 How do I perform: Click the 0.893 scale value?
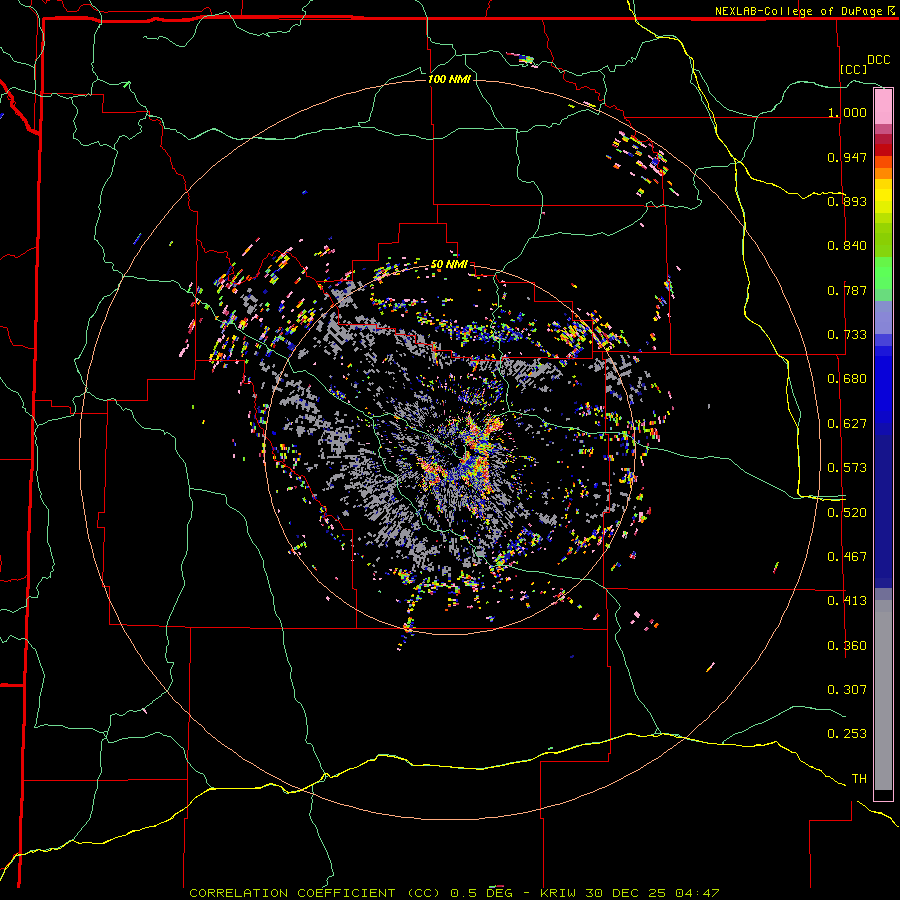click(847, 201)
